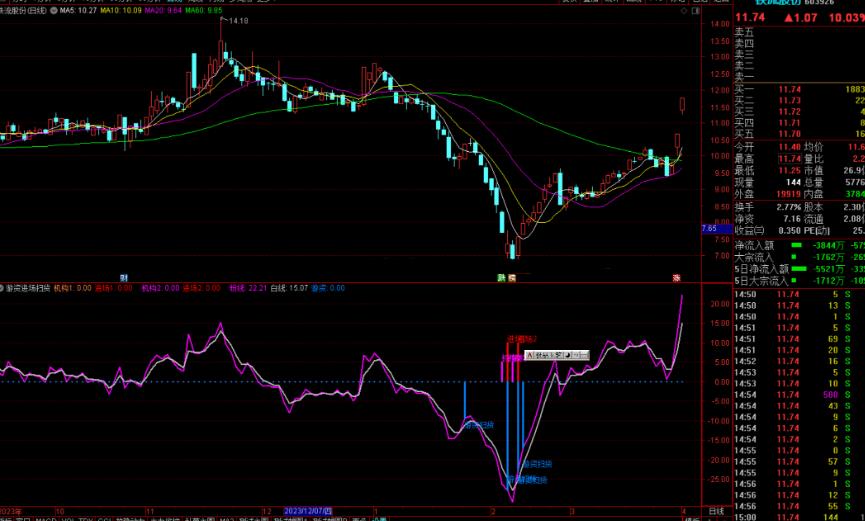This screenshot has width=865, height=521.
Task: Click the half-moon icon on floating input bar
Action: point(568,355)
